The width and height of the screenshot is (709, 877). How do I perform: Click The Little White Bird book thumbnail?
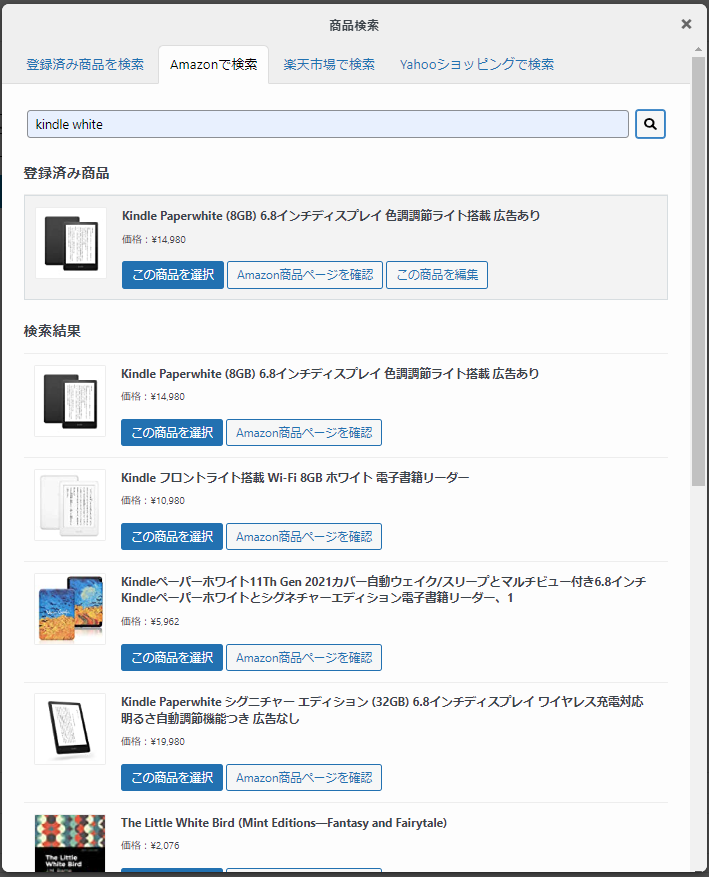70,843
